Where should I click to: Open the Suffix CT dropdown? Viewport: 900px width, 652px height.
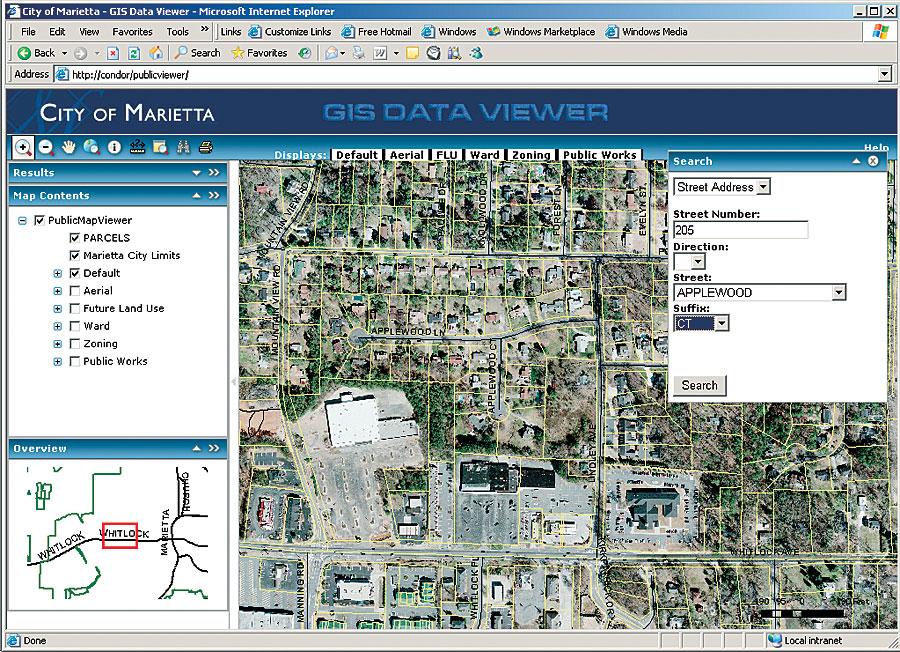(x=721, y=323)
